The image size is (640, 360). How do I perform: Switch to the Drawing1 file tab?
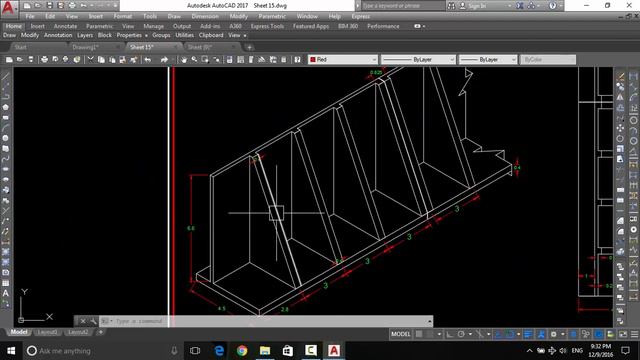click(85, 47)
